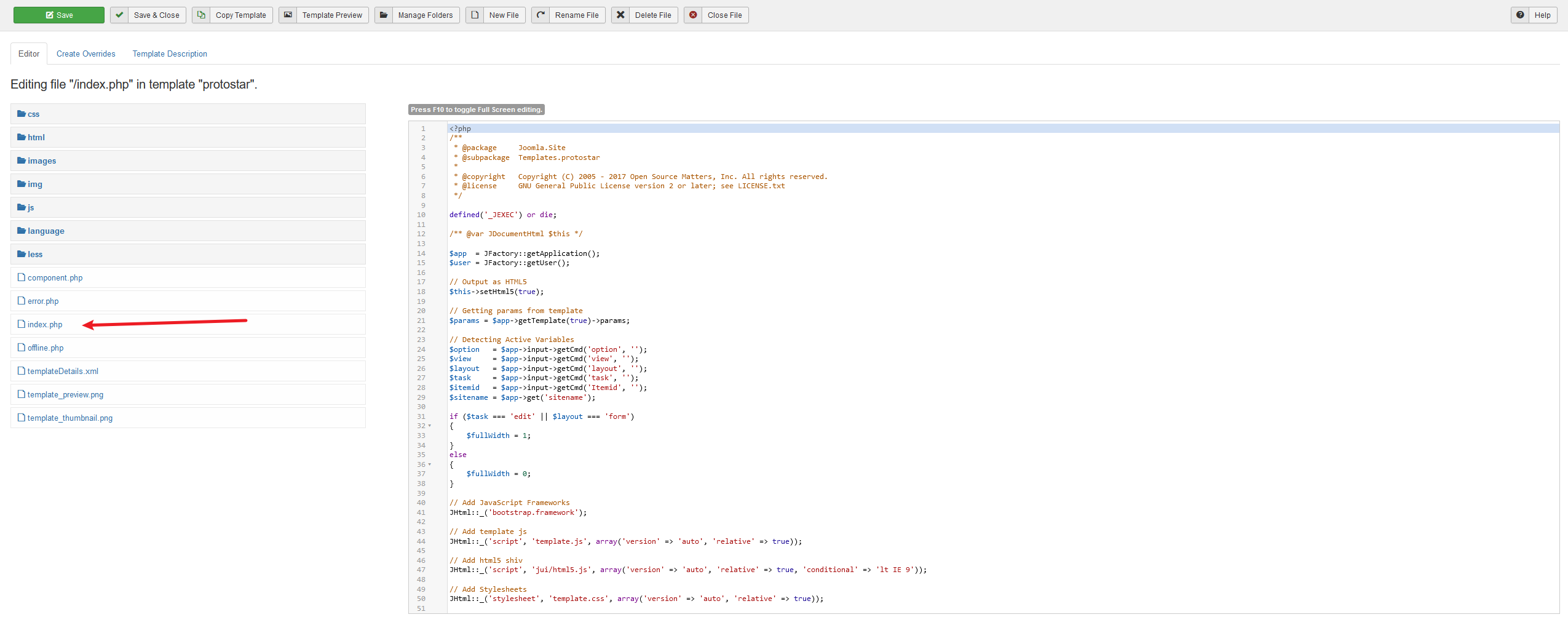Click the Save & Close checkmark icon
The height and width of the screenshot is (625, 1568).
[119, 15]
